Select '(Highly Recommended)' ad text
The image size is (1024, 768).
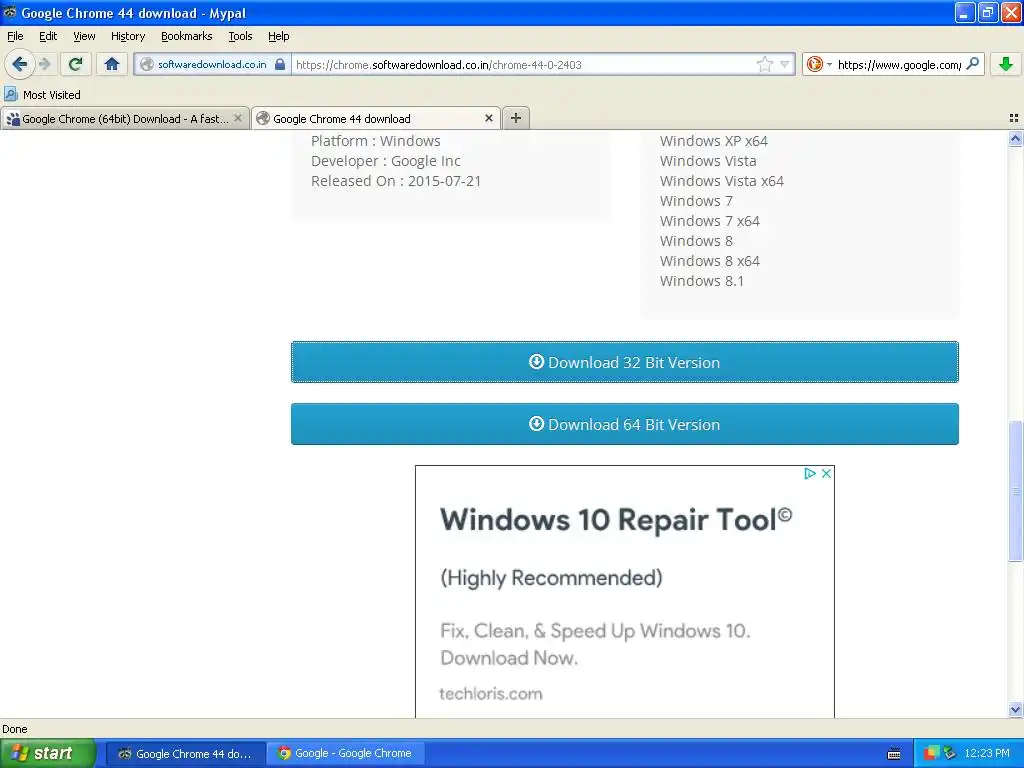[x=551, y=578]
